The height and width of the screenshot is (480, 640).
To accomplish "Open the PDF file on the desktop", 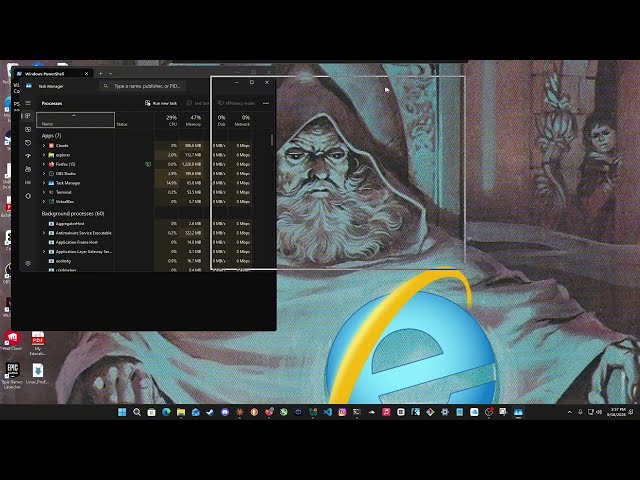I will pyautogui.click(x=38, y=343).
